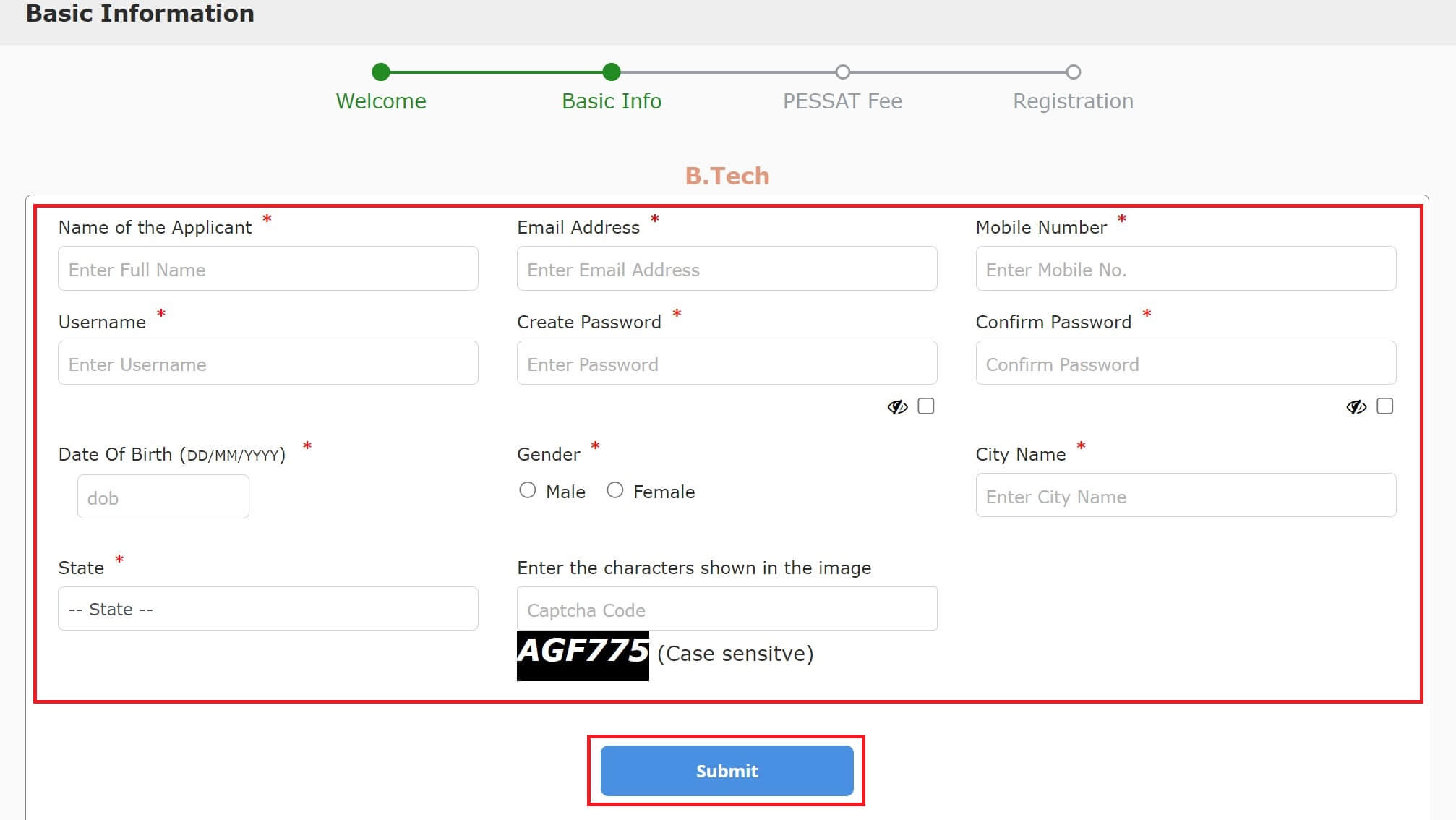
Task: Focus the Enter Username field
Action: [268, 363]
